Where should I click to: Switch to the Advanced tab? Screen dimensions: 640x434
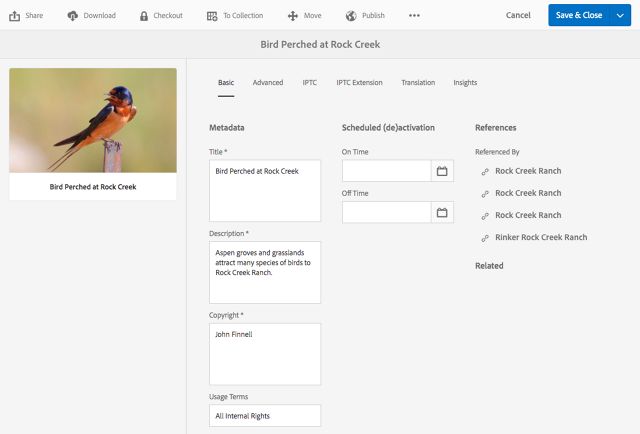click(x=268, y=83)
